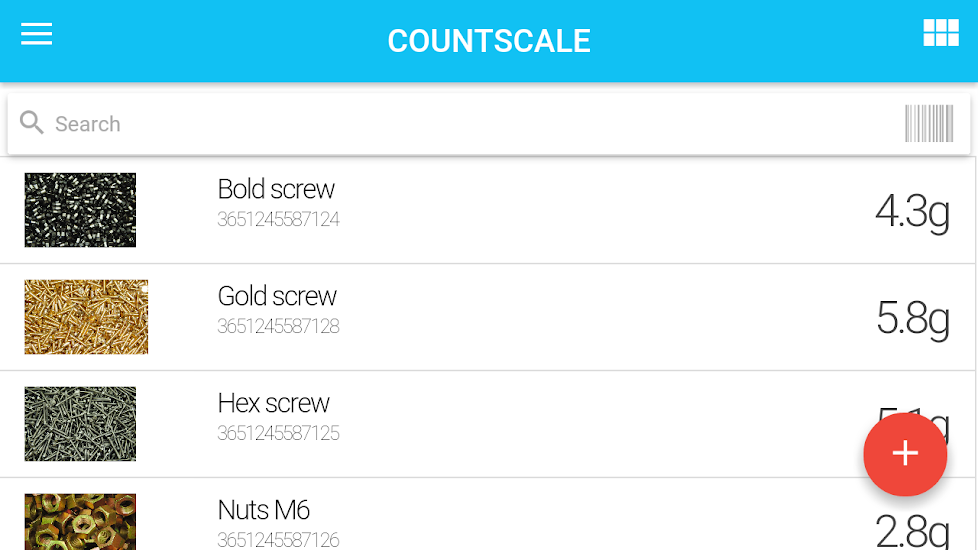Click barcode number 3651245587128
978x550 pixels.
point(278,327)
